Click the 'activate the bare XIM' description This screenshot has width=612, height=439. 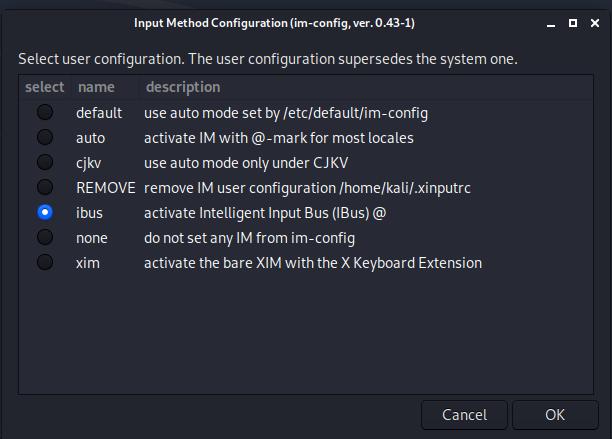pyautogui.click(x=312, y=263)
